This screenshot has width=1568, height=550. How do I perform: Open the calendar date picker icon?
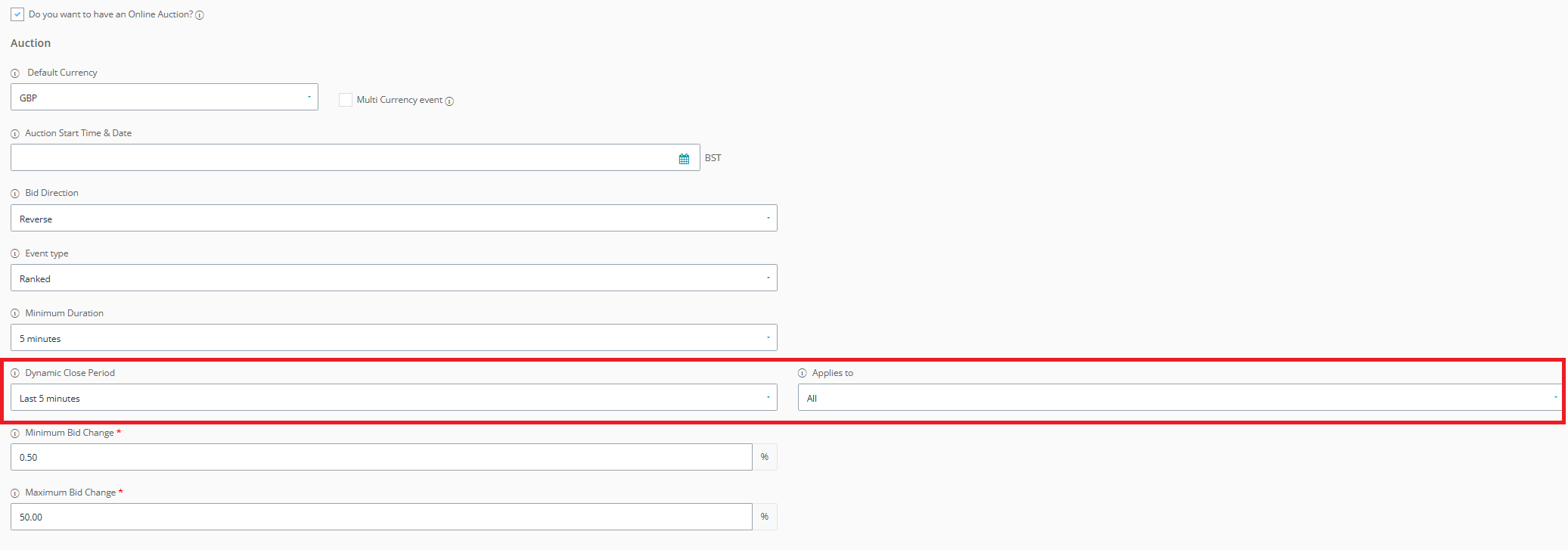point(684,159)
